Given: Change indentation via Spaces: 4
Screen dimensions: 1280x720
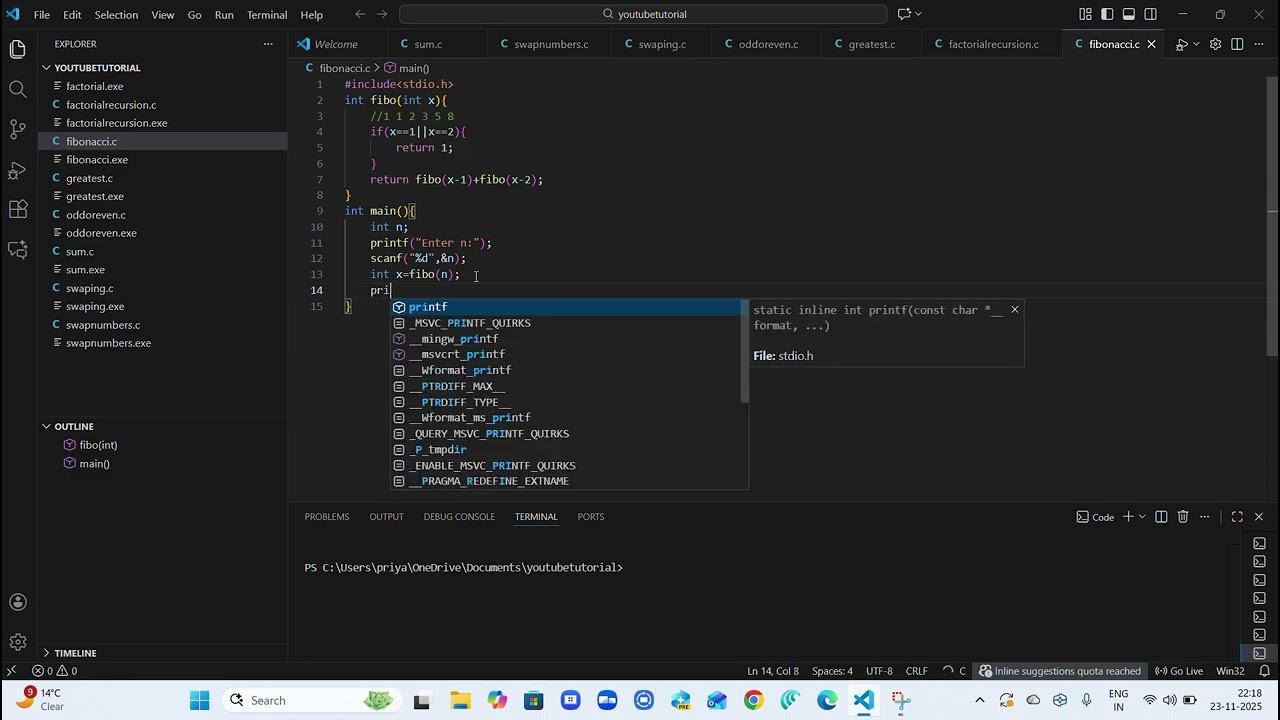Looking at the screenshot, I should click(832, 671).
